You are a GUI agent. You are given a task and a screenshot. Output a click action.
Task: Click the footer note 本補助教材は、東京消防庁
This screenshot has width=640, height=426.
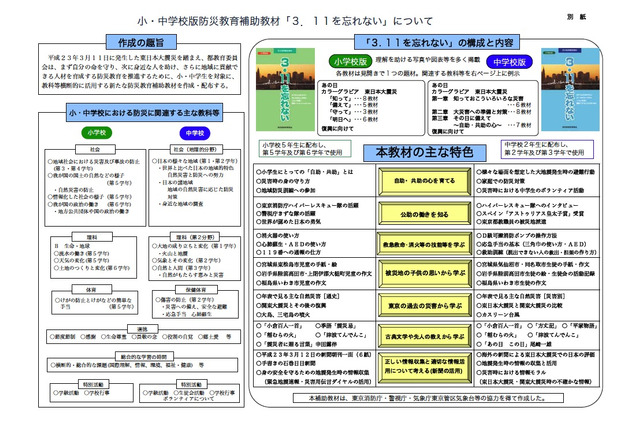click(428, 398)
